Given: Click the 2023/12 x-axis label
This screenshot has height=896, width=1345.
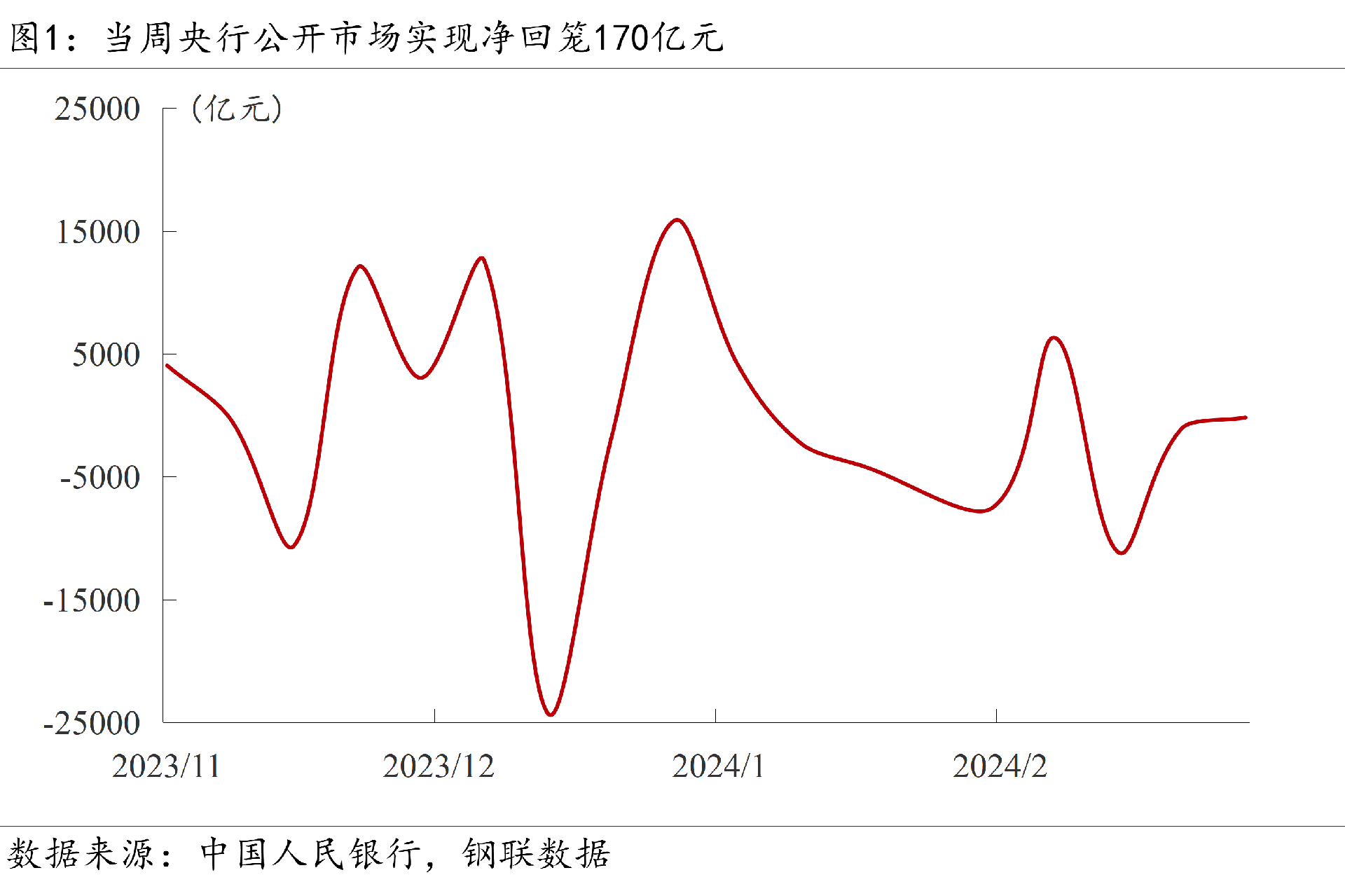Looking at the screenshot, I should pyautogui.click(x=439, y=766).
